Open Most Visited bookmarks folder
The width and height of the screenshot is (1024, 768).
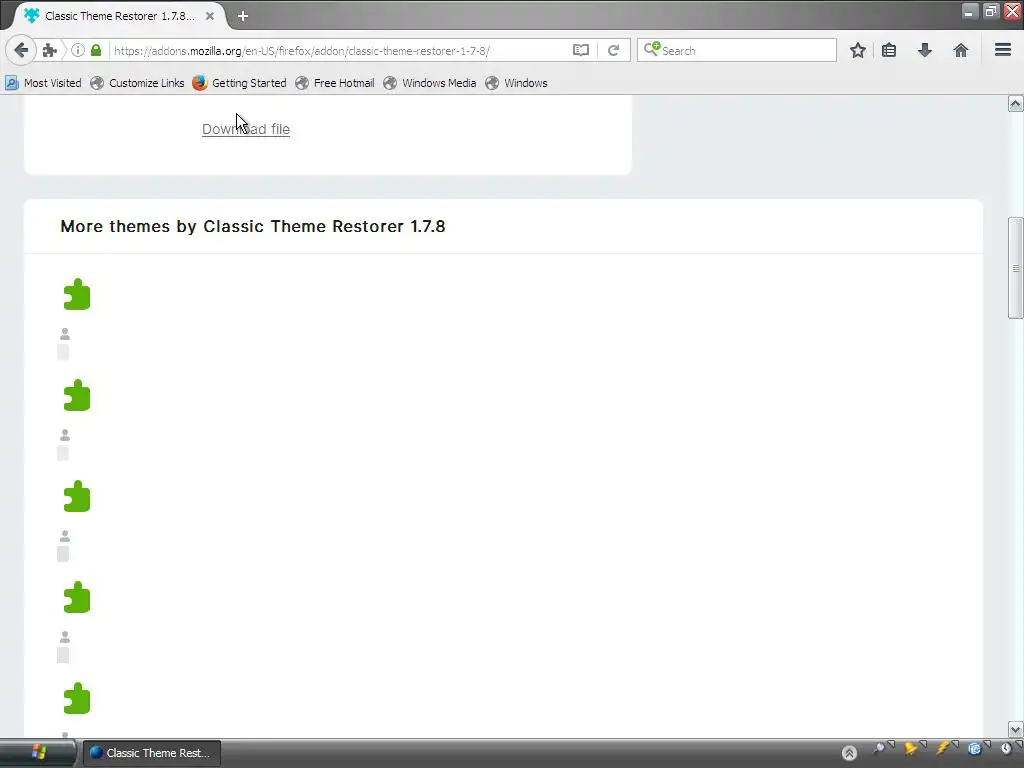click(x=43, y=83)
